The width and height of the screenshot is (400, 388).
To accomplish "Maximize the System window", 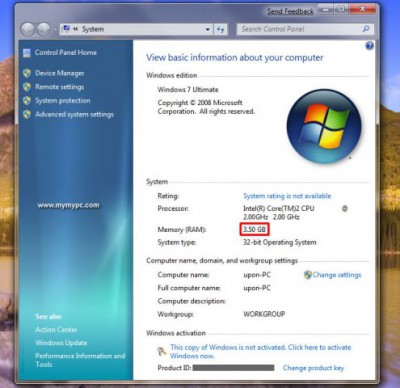I will coord(341,10).
